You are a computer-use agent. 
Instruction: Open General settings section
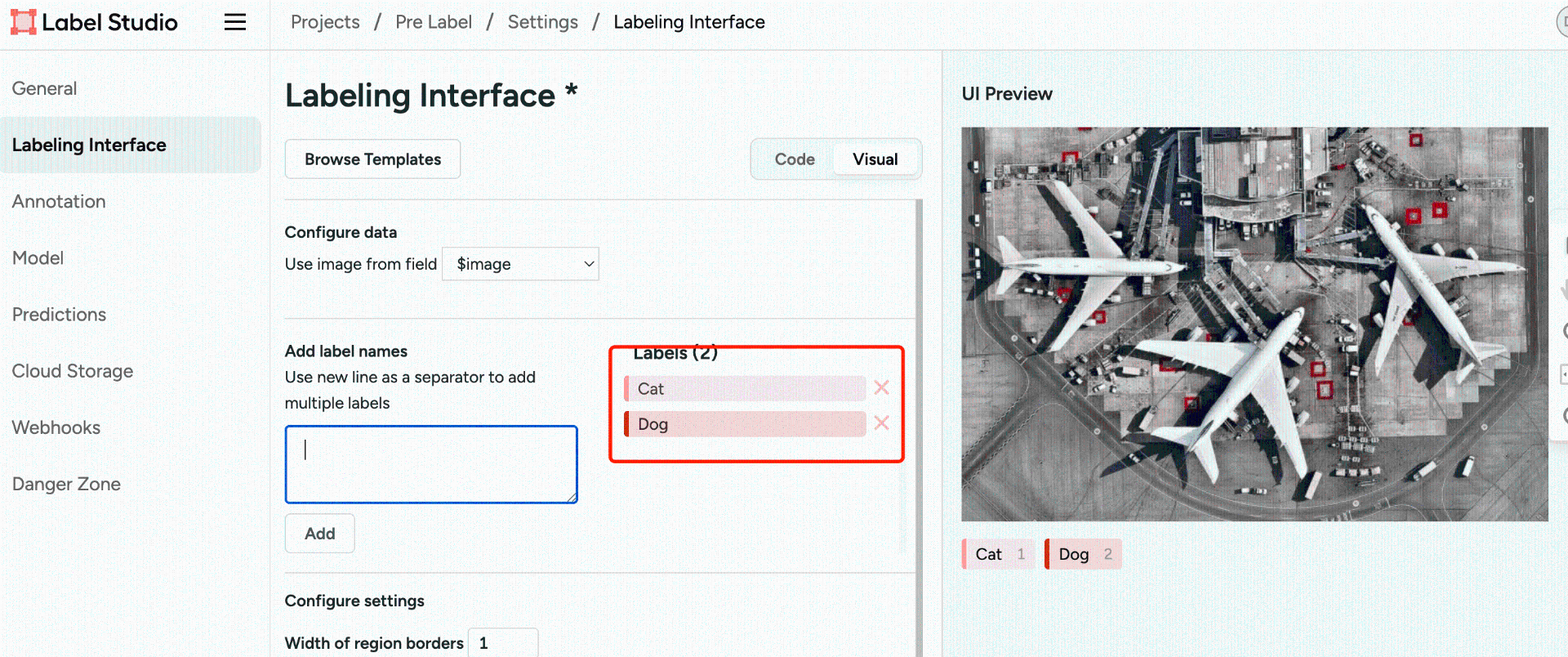(x=45, y=88)
